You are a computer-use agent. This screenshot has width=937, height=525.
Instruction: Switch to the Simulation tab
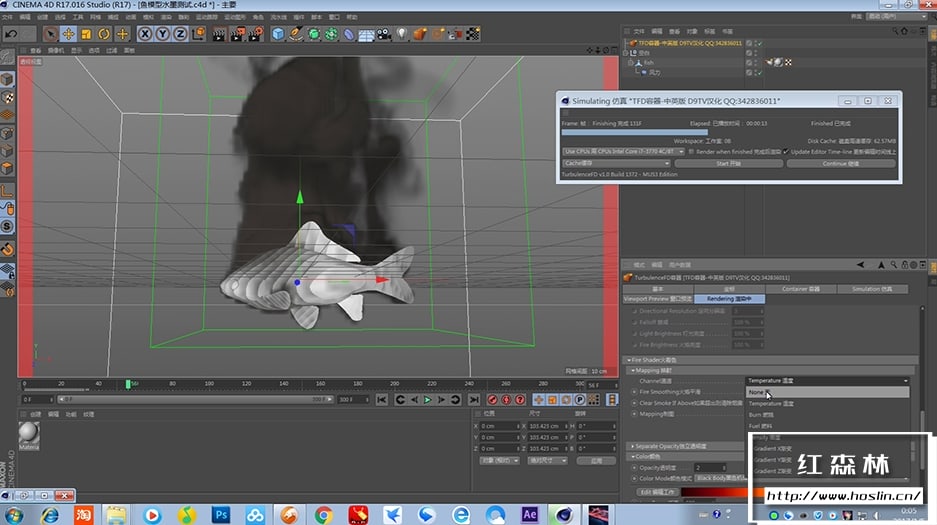872,289
